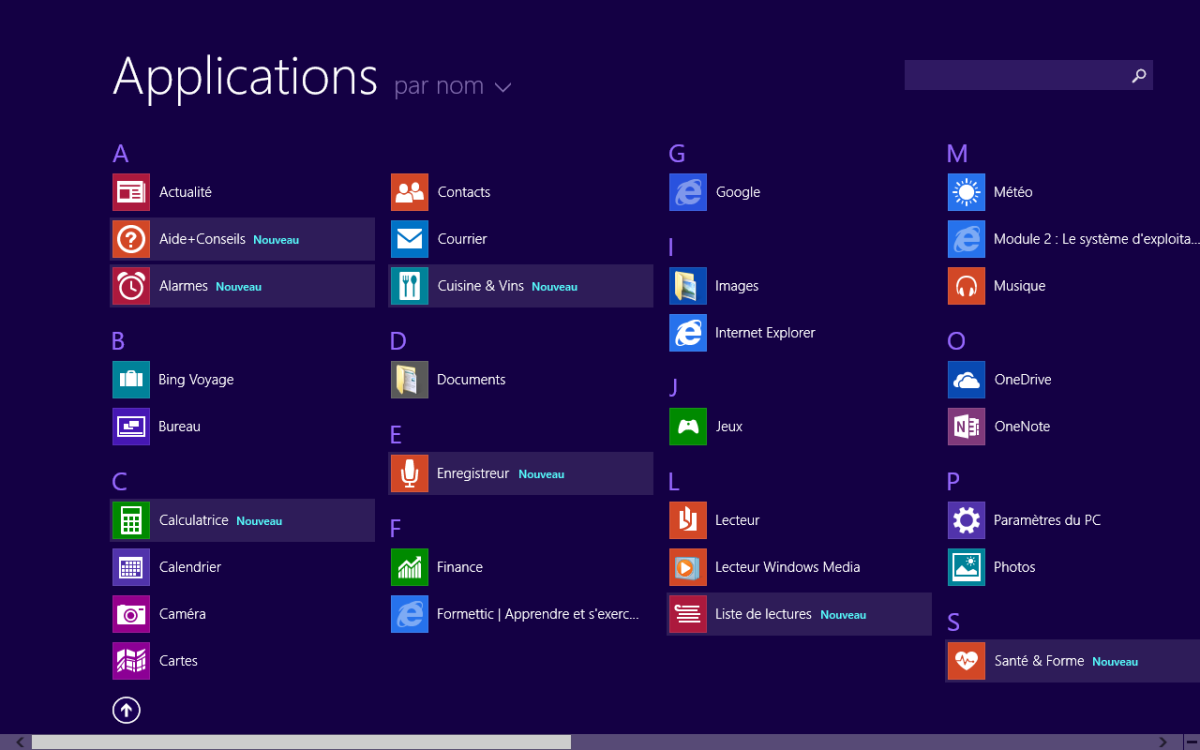Click the letter D group header
The width and height of the screenshot is (1200, 750).
(398, 342)
